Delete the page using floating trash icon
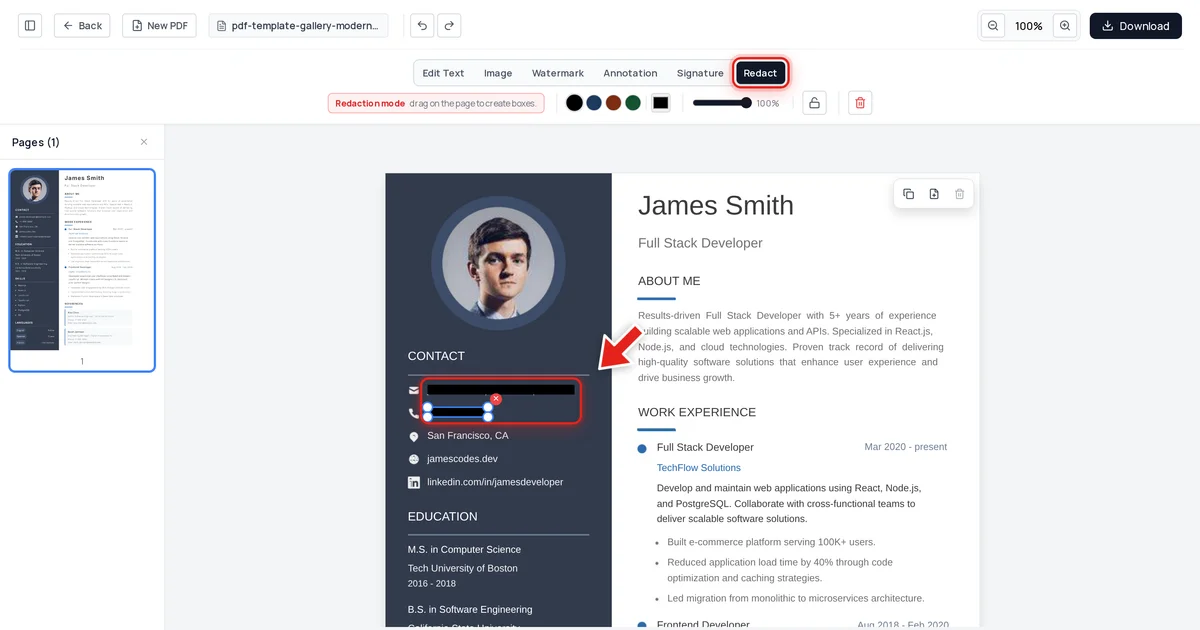Viewport: 1200px width, 630px height. (x=960, y=194)
